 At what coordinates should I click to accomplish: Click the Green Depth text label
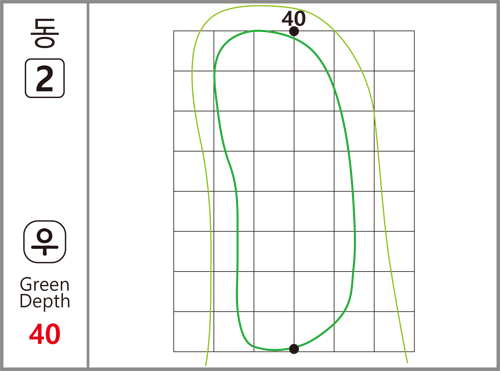tap(45, 293)
